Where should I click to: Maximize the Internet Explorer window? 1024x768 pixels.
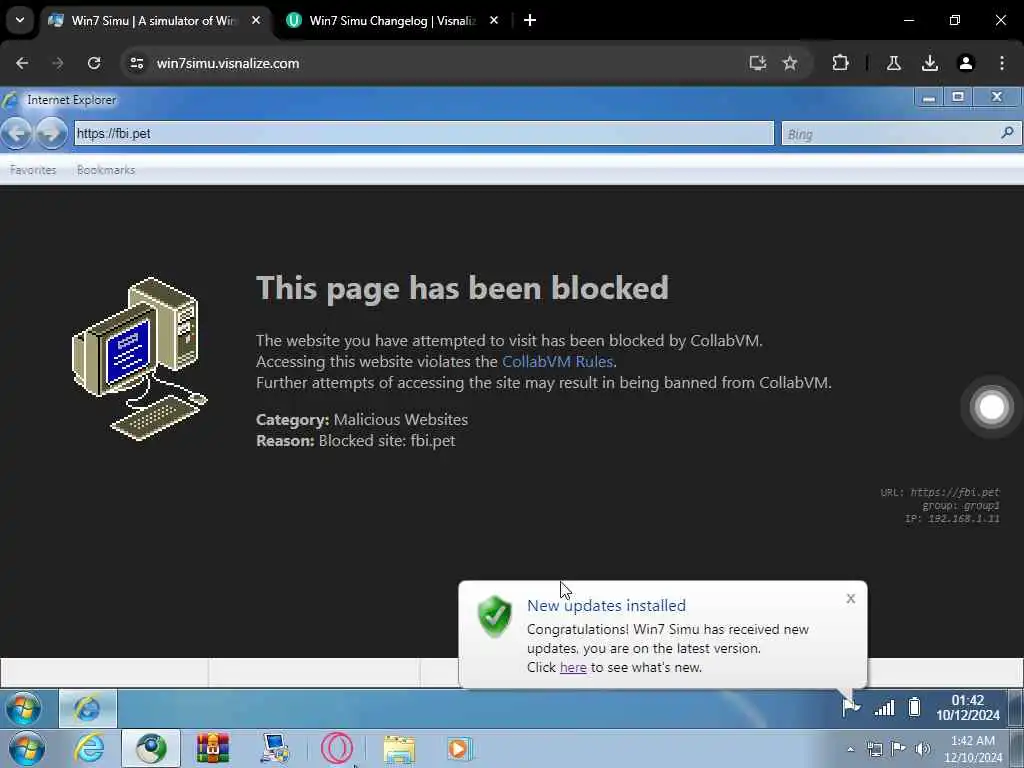pos(958,97)
